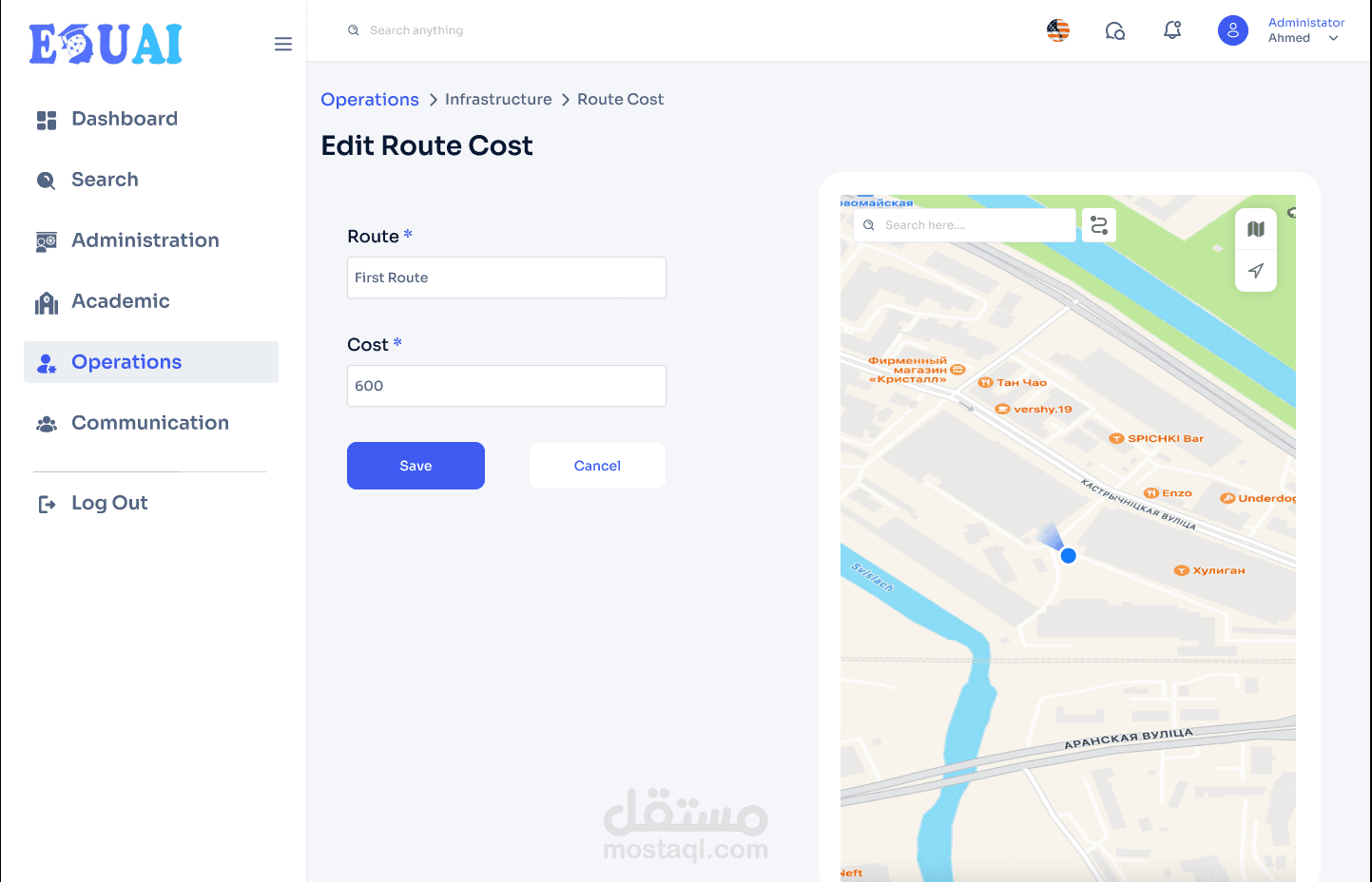Click the Cost input field
Viewport: 1372px width, 882px height.
click(507, 386)
